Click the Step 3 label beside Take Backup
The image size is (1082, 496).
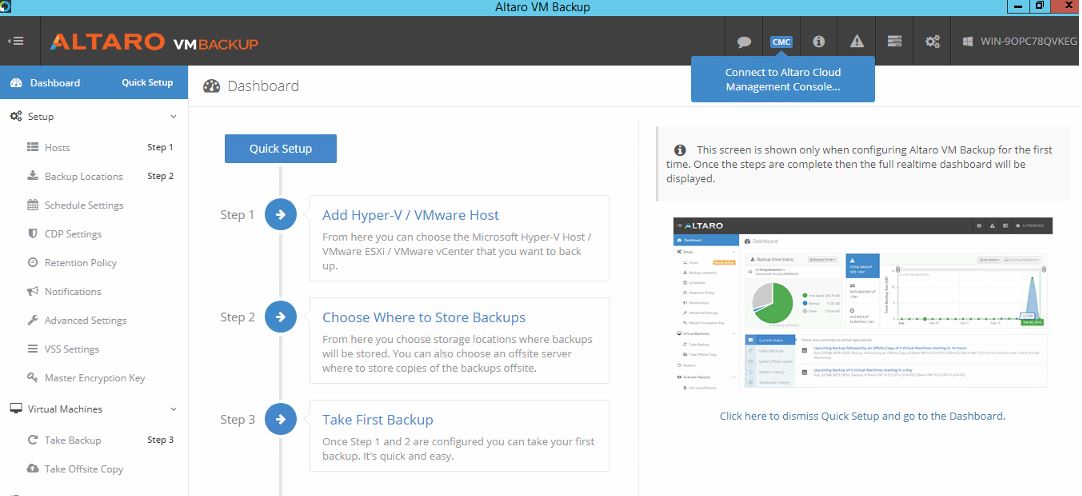point(160,440)
